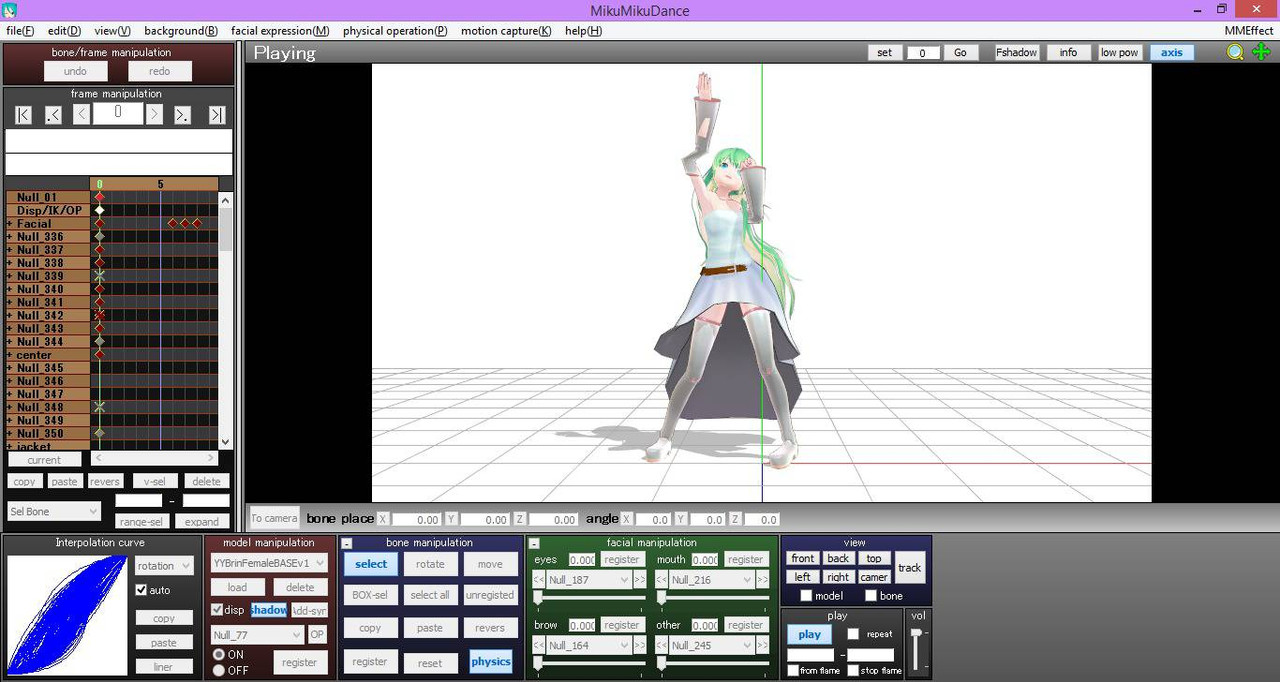Screen dimensions: 1280x682
Task: Expand the Facial track row
Action: click(10, 224)
